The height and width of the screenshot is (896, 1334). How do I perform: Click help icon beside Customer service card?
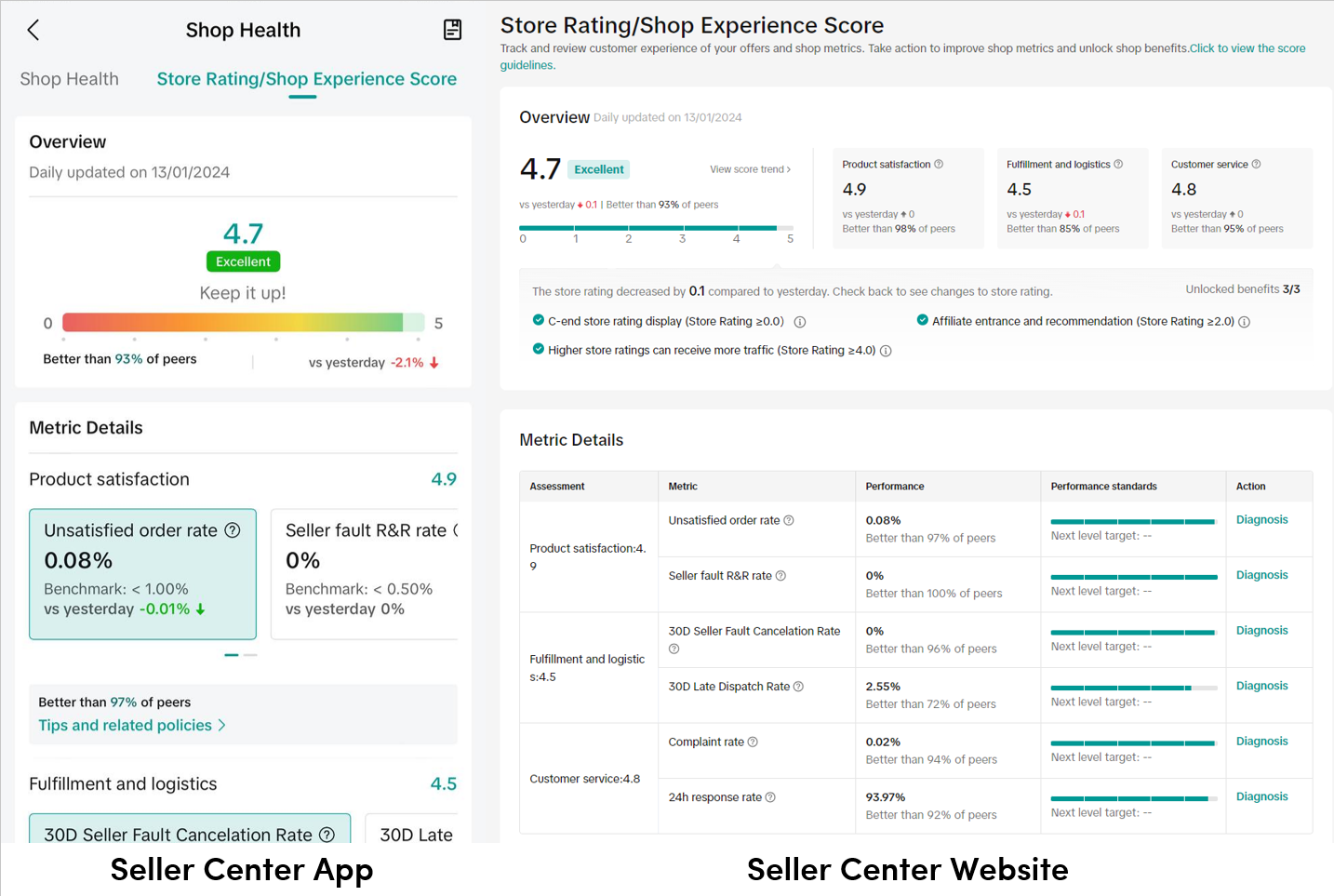[1256, 165]
